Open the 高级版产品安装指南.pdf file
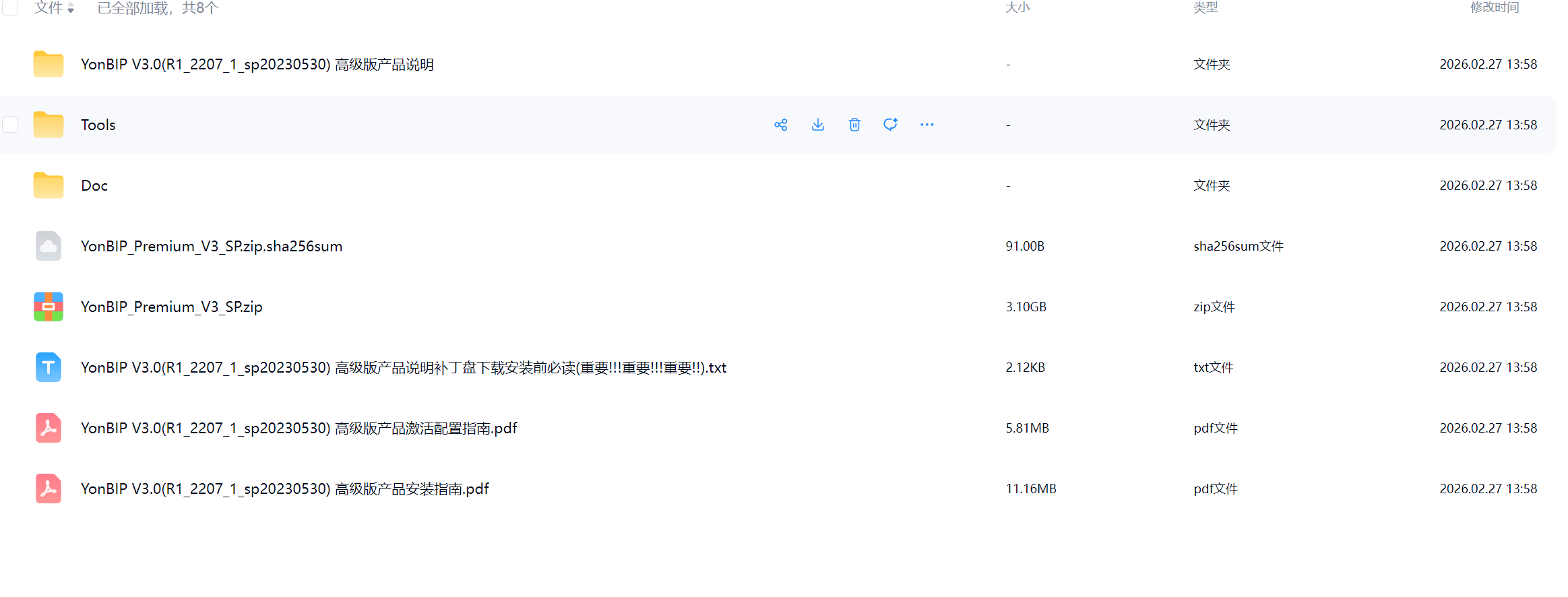This screenshot has width=1568, height=597. (x=284, y=489)
